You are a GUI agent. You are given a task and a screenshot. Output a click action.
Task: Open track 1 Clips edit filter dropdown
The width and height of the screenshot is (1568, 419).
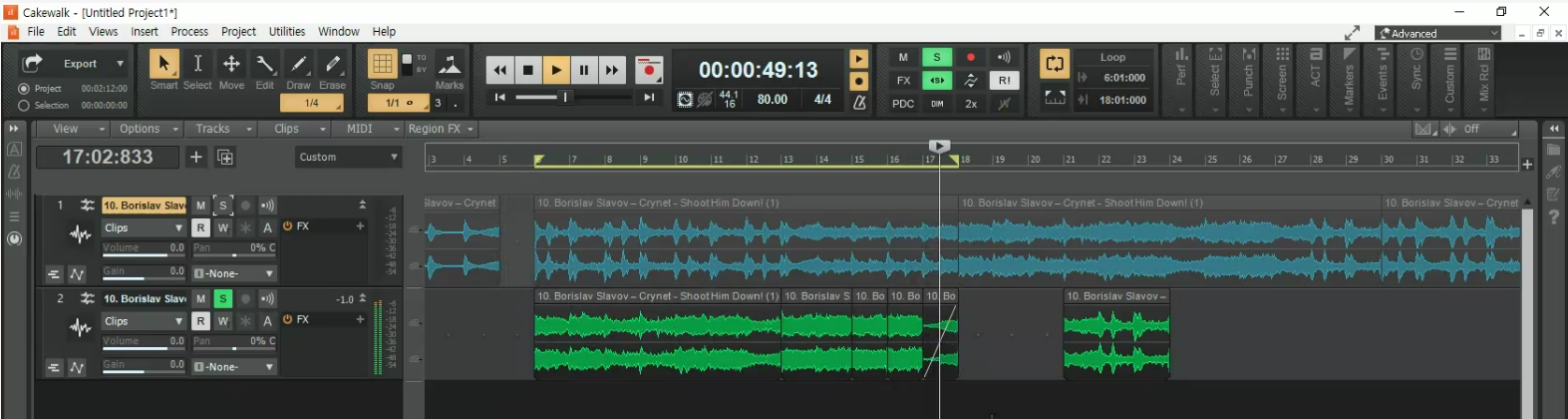click(144, 228)
